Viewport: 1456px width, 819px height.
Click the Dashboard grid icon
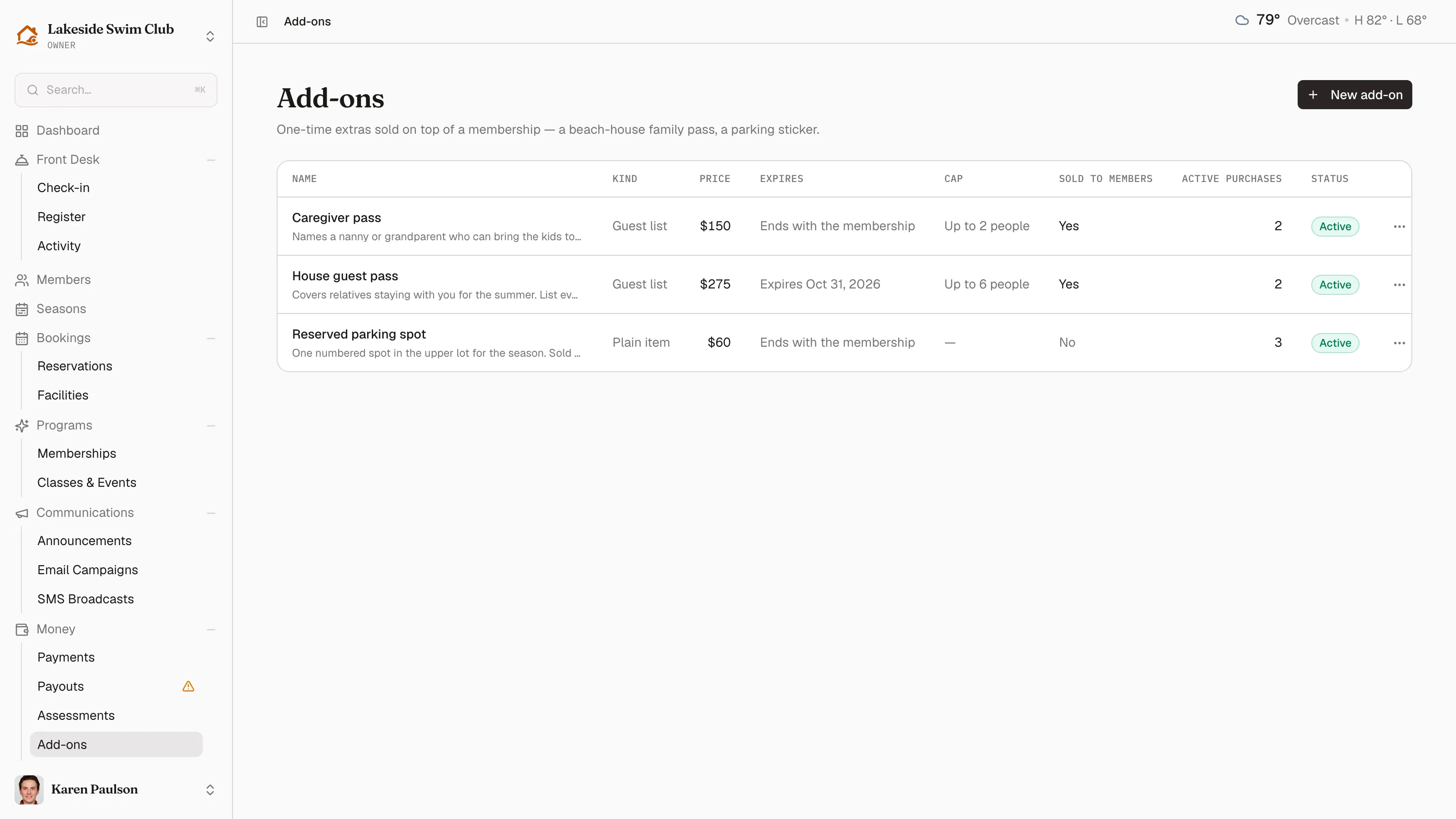coord(21,131)
